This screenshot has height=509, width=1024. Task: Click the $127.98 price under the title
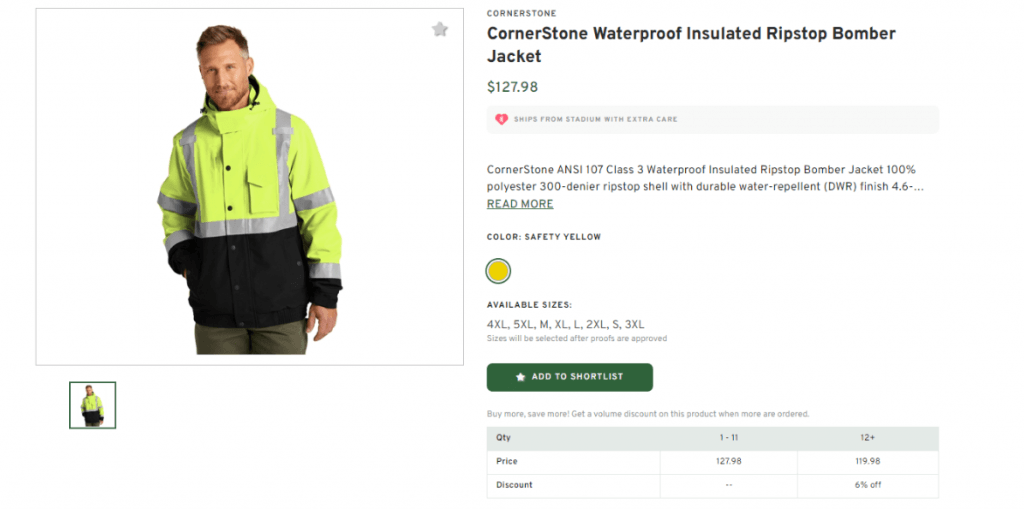513,87
